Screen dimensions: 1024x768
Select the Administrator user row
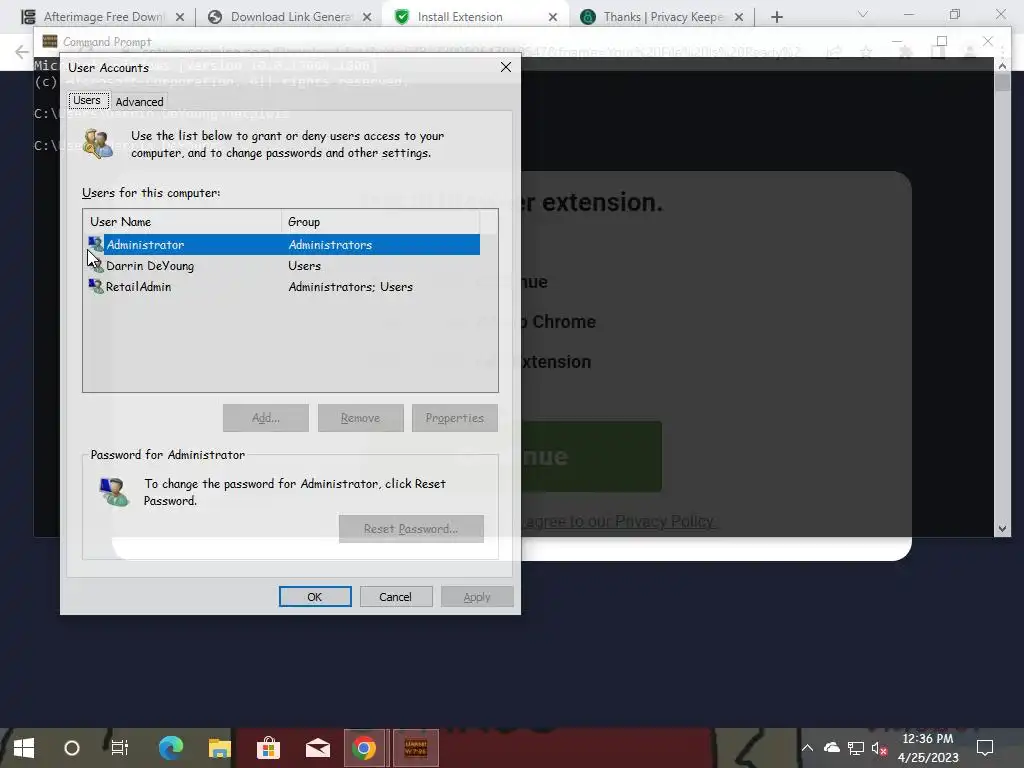coord(284,245)
